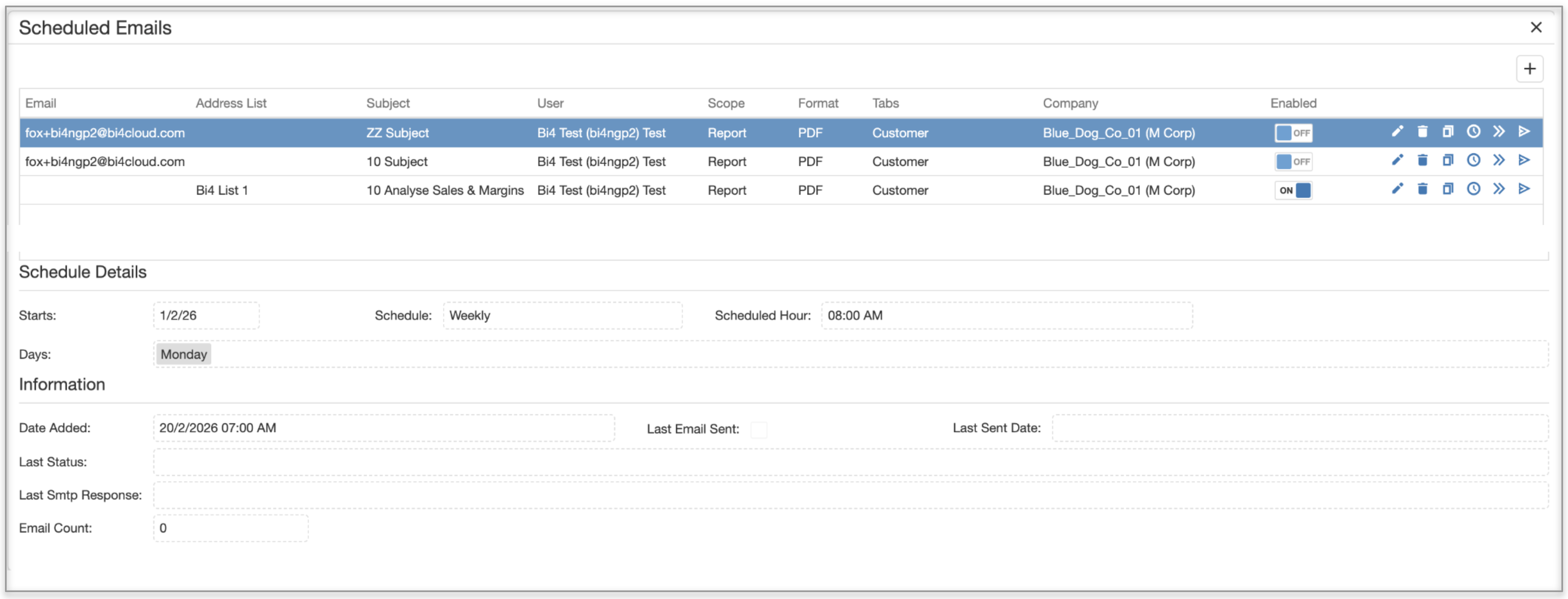The width and height of the screenshot is (1568, 599).
Task: Open the Scheduled Hour 08:00 AM field
Action: pyautogui.click(x=1007, y=315)
